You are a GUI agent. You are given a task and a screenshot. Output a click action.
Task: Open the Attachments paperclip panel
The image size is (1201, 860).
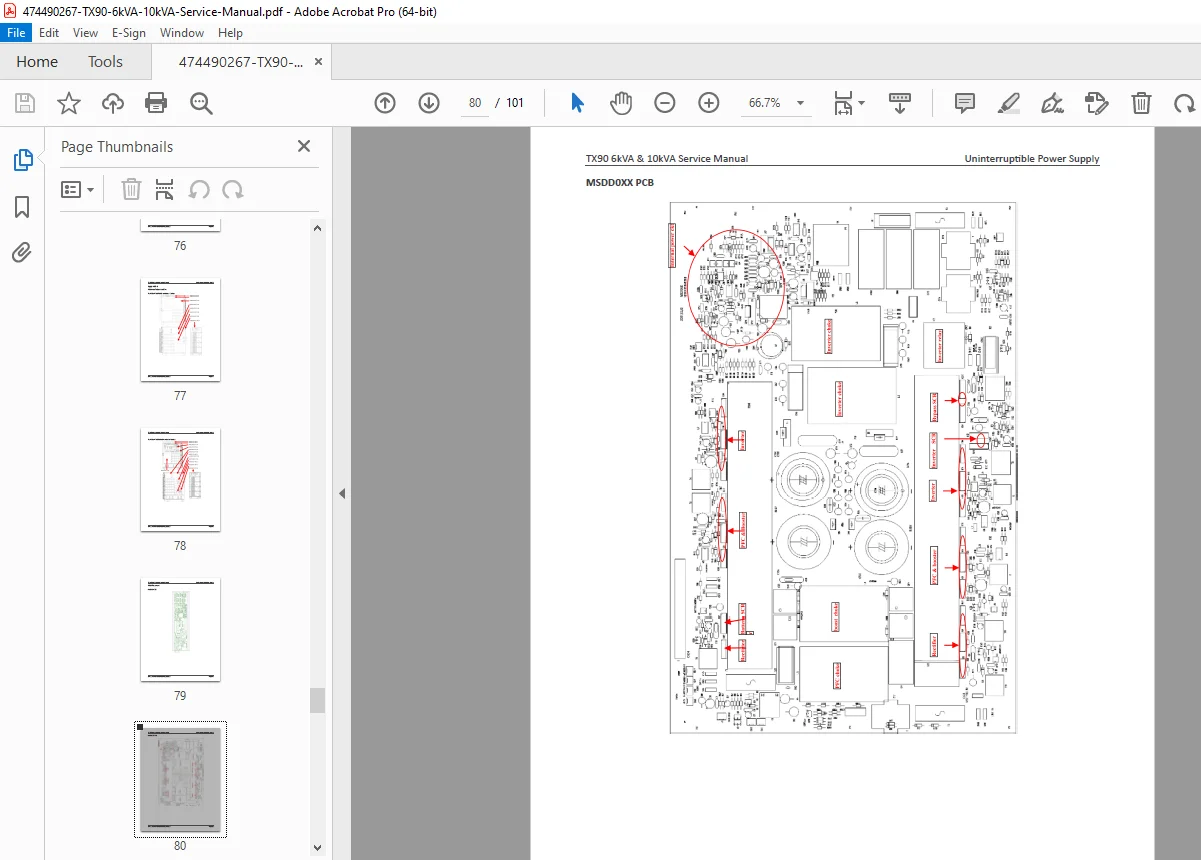(x=22, y=253)
